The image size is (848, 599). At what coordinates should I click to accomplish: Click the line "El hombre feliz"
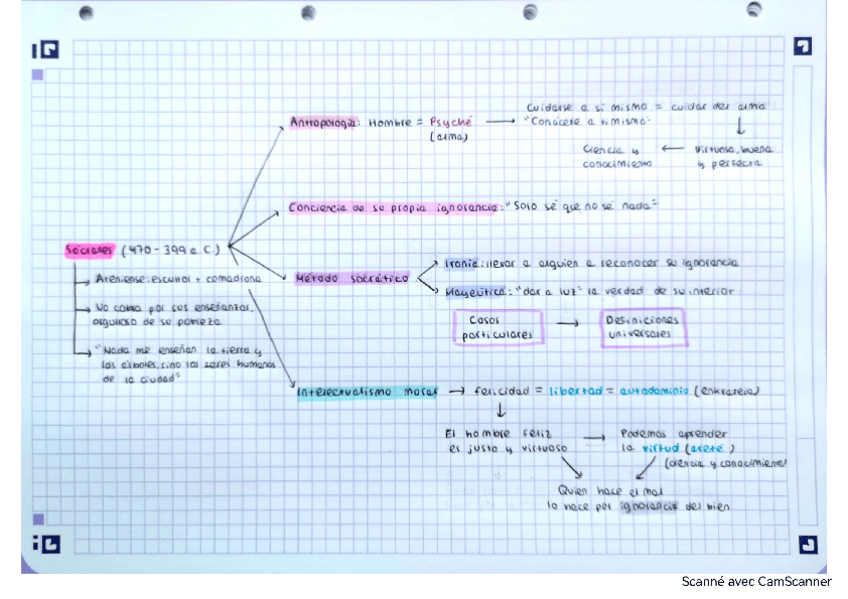498,434
